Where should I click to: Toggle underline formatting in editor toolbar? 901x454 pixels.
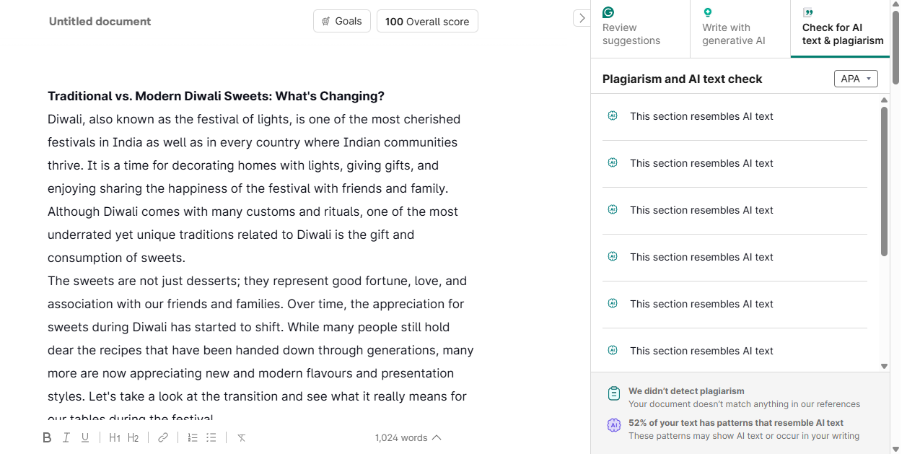point(85,438)
